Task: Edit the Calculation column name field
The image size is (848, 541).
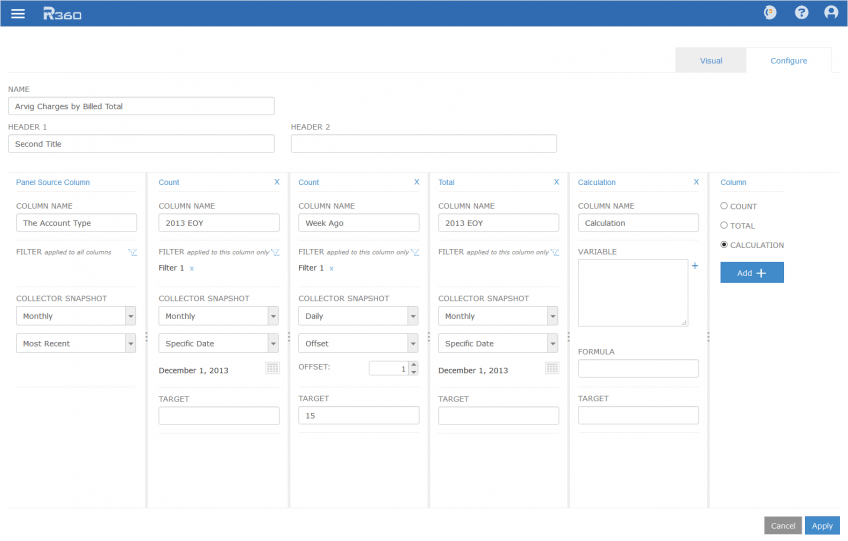Action: click(638, 223)
